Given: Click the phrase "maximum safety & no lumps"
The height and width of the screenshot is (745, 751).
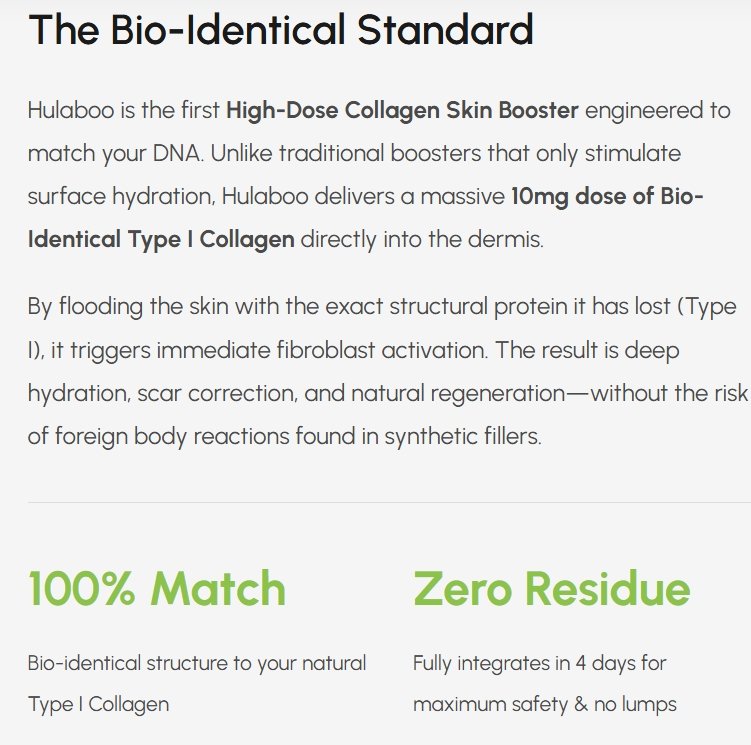Looking at the screenshot, I should (x=544, y=704).
